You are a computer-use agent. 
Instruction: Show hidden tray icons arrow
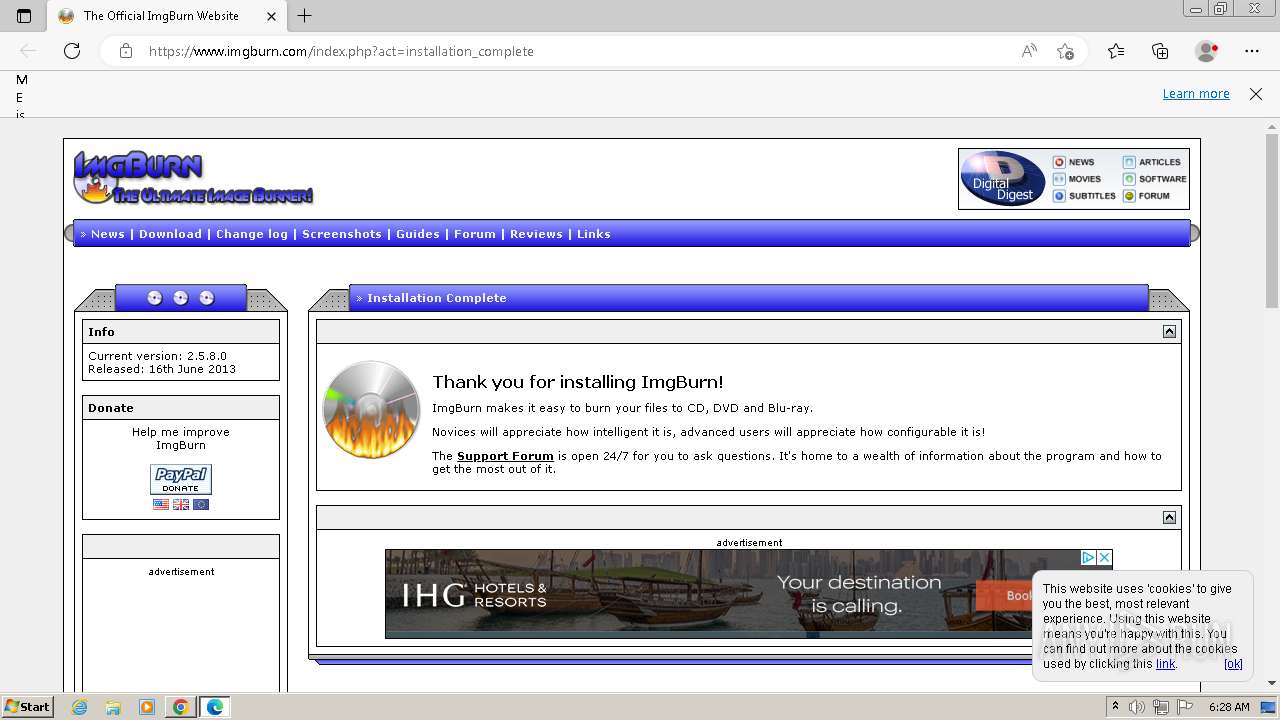[x=1115, y=707]
